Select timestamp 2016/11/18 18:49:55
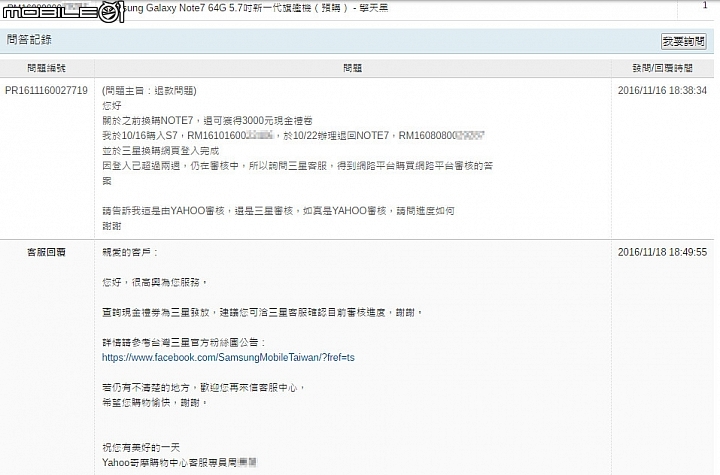The height and width of the screenshot is (475, 720). (662, 252)
